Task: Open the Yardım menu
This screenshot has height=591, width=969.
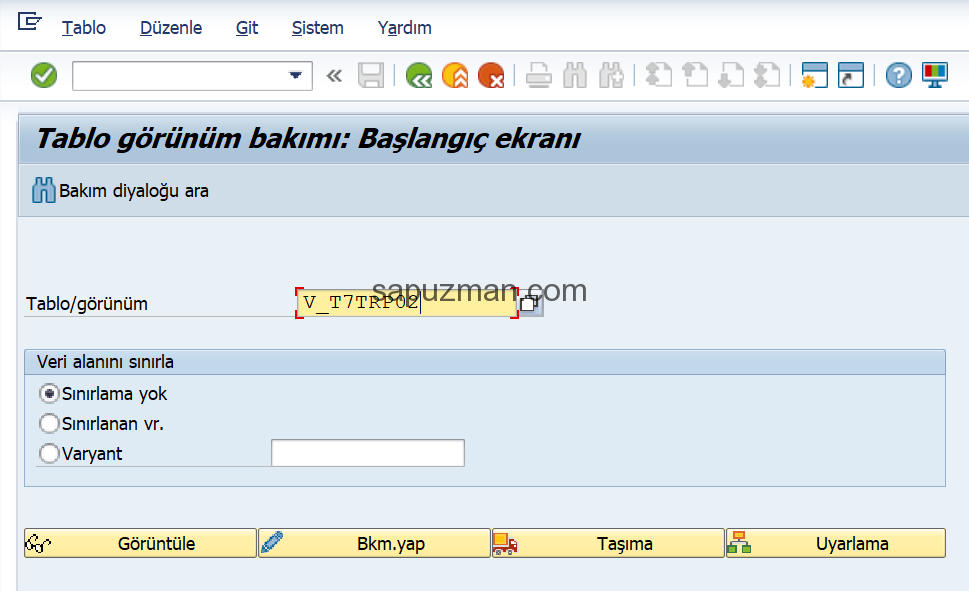Action: pyautogui.click(x=405, y=28)
